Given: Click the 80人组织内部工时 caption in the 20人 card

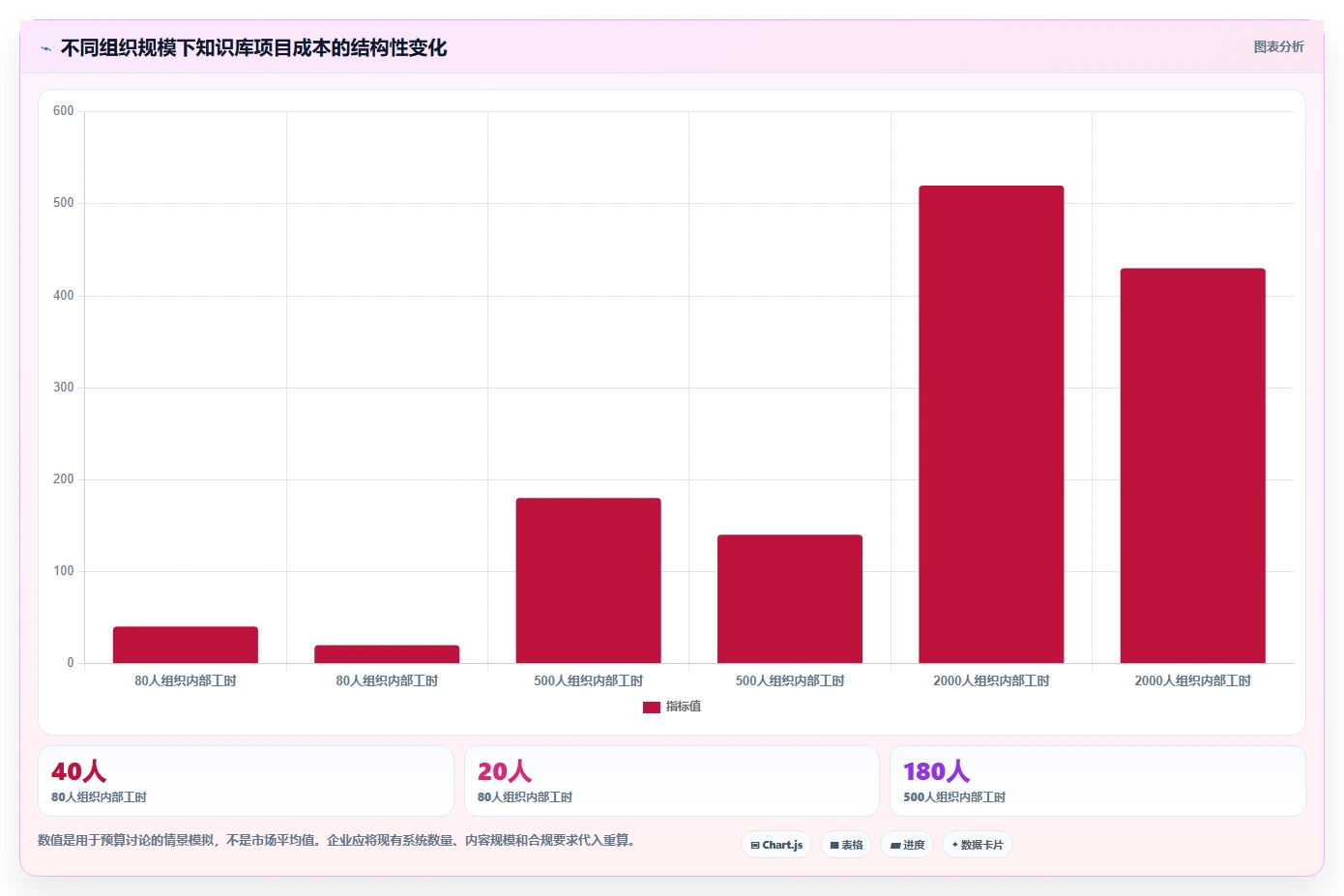Looking at the screenshot, I should point(525,797).
